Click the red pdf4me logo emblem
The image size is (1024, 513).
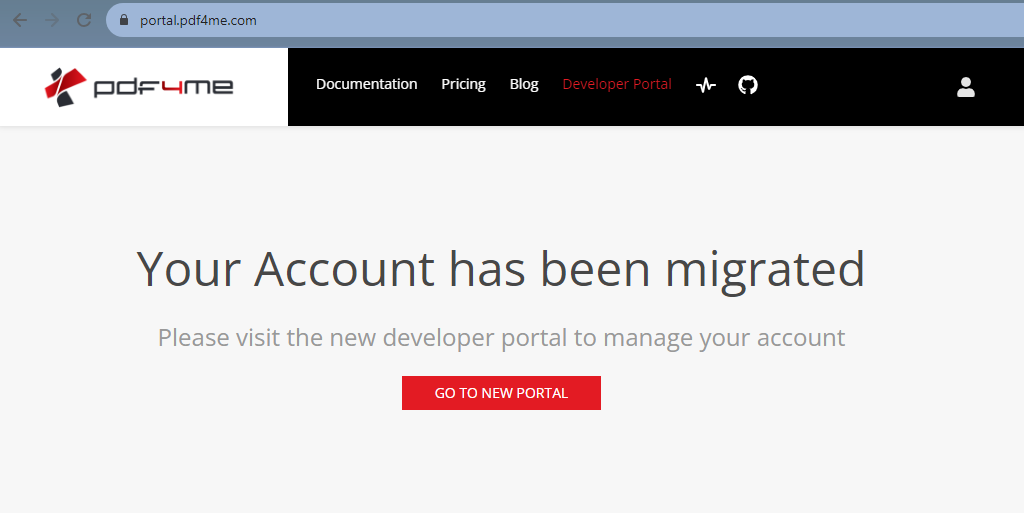click(64, 87)
